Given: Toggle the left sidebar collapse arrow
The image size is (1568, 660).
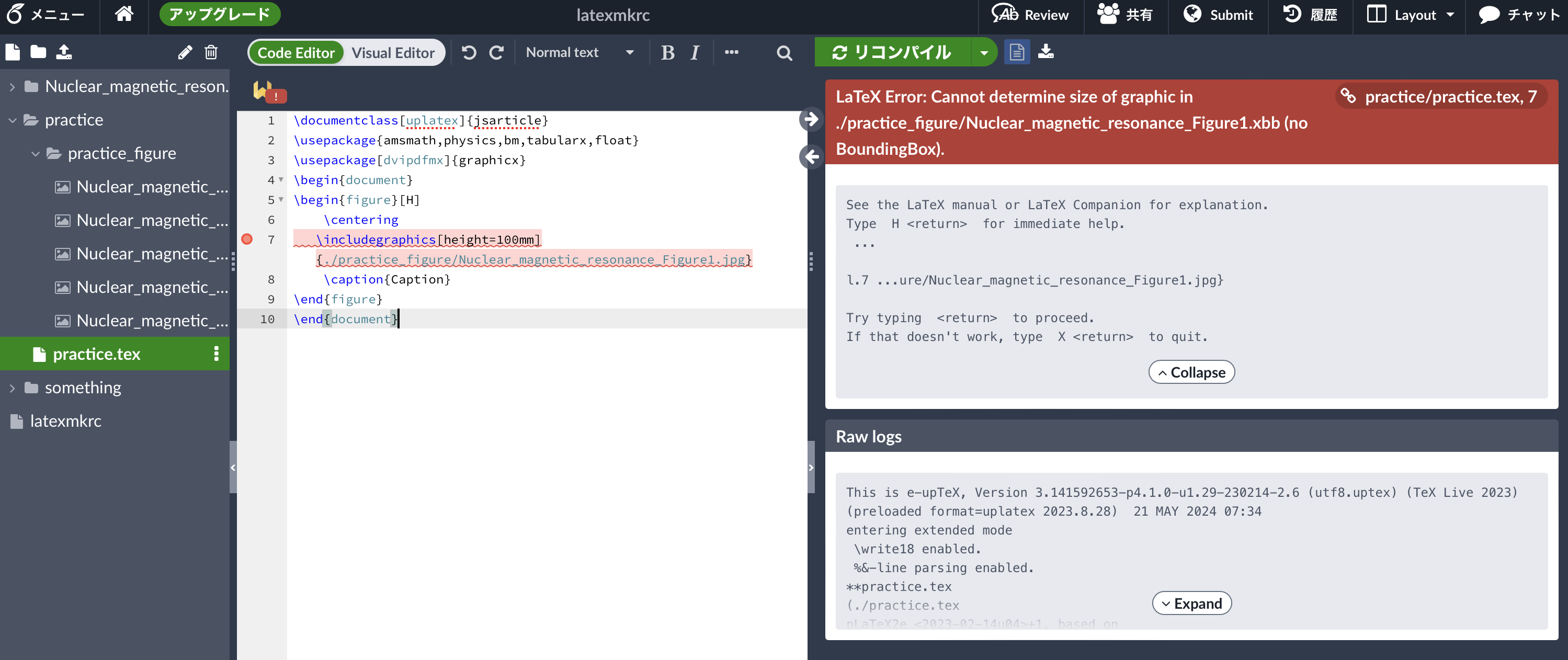Looking at the screenshot, I should [x=234, y=469].
